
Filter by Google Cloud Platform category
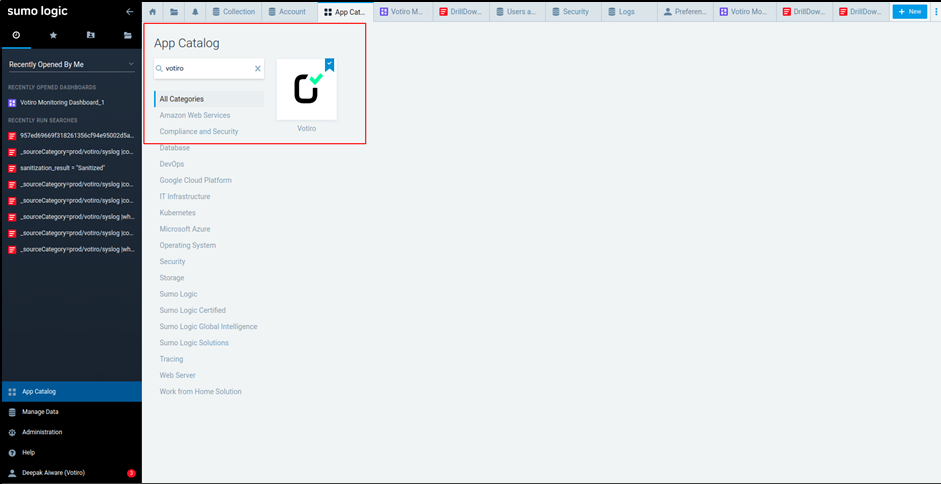pyautogui.click(x=196, y=180)
